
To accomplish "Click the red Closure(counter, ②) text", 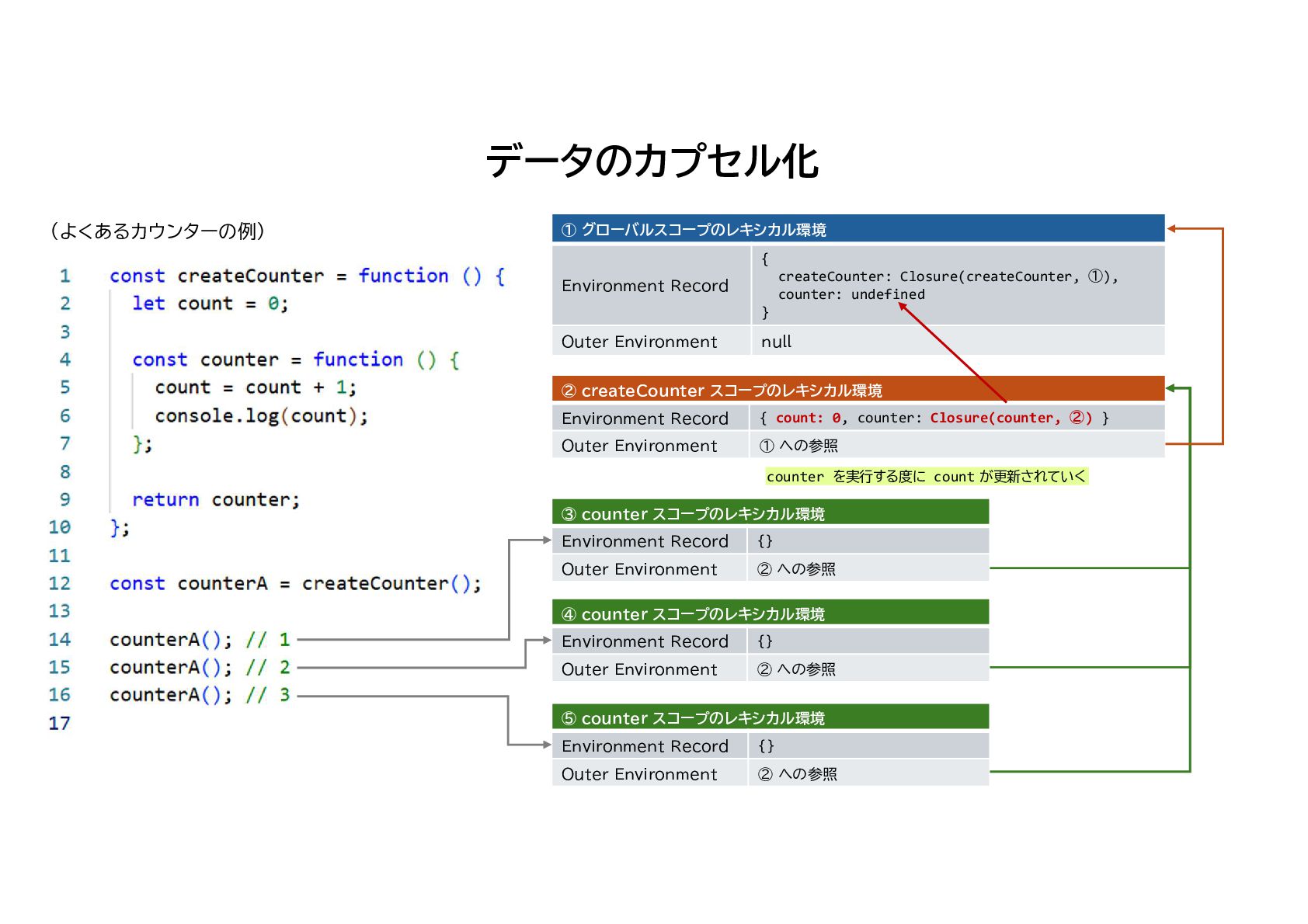I will point(1011,418).
